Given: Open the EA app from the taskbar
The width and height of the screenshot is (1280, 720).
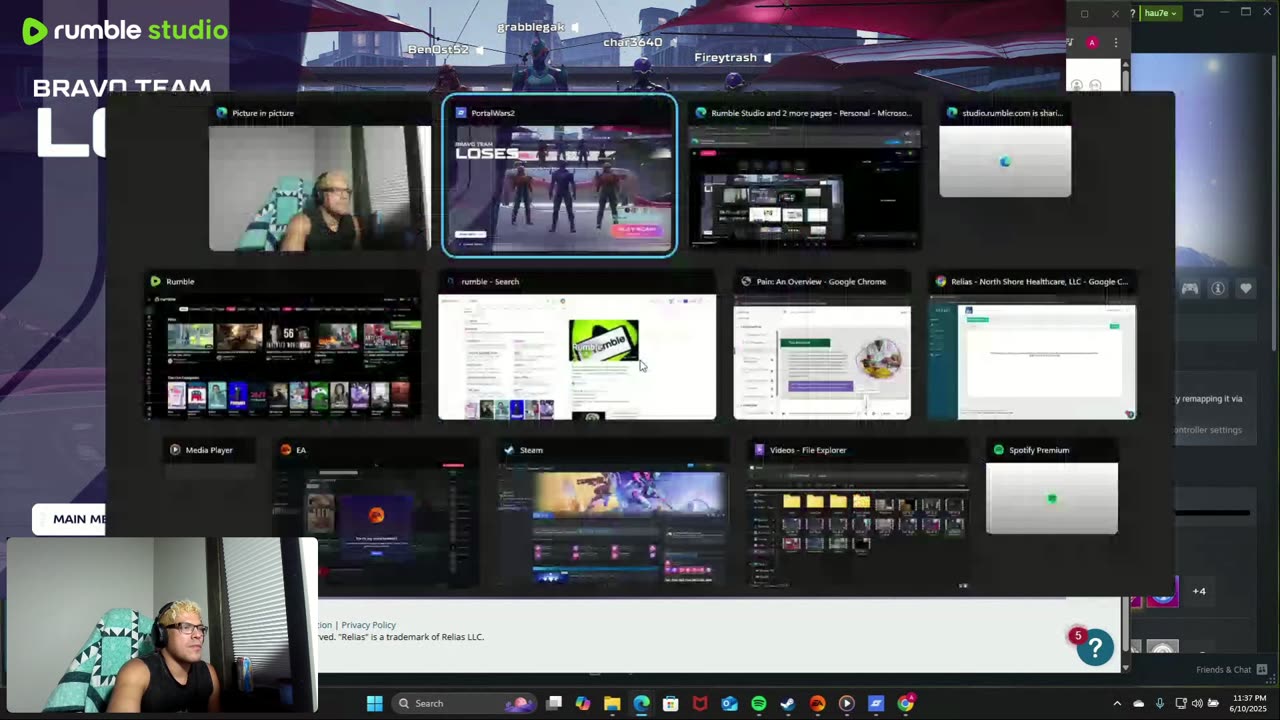Looking at the screenshot, I should click(817, 703).
